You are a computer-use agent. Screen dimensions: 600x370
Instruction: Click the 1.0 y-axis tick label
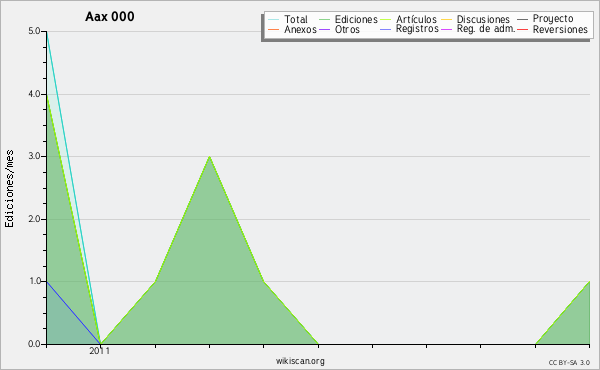pyautogui.click(x=34, y=282)
